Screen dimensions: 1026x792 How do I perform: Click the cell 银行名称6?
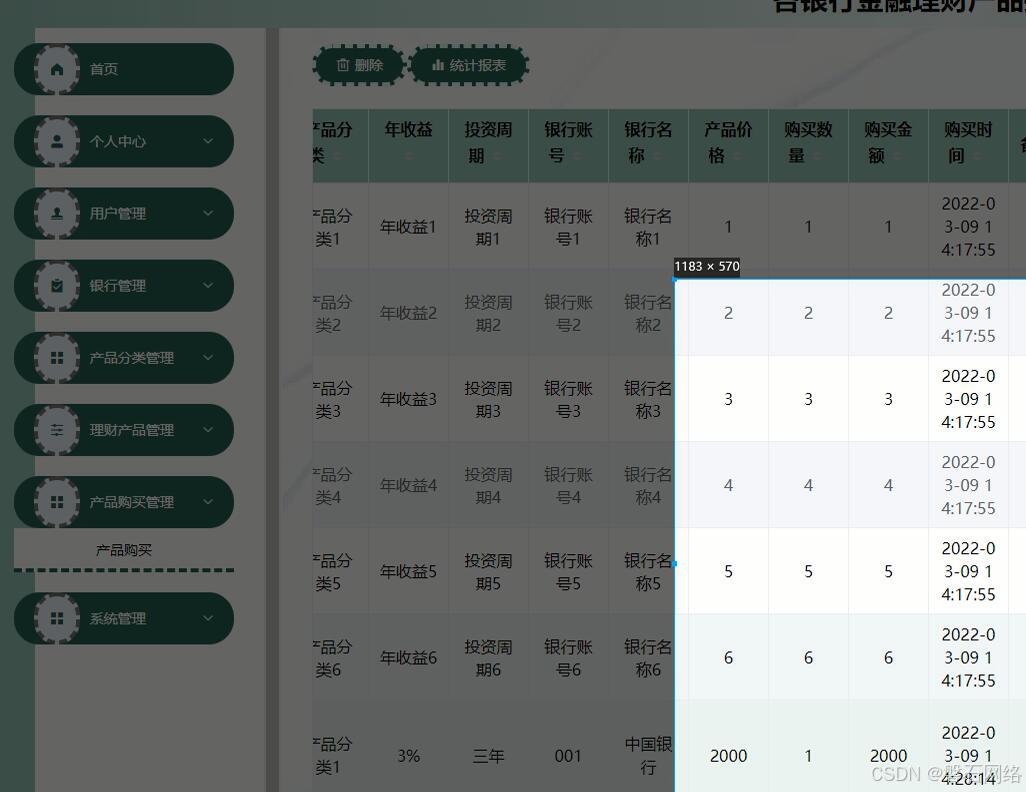(648, 658)
